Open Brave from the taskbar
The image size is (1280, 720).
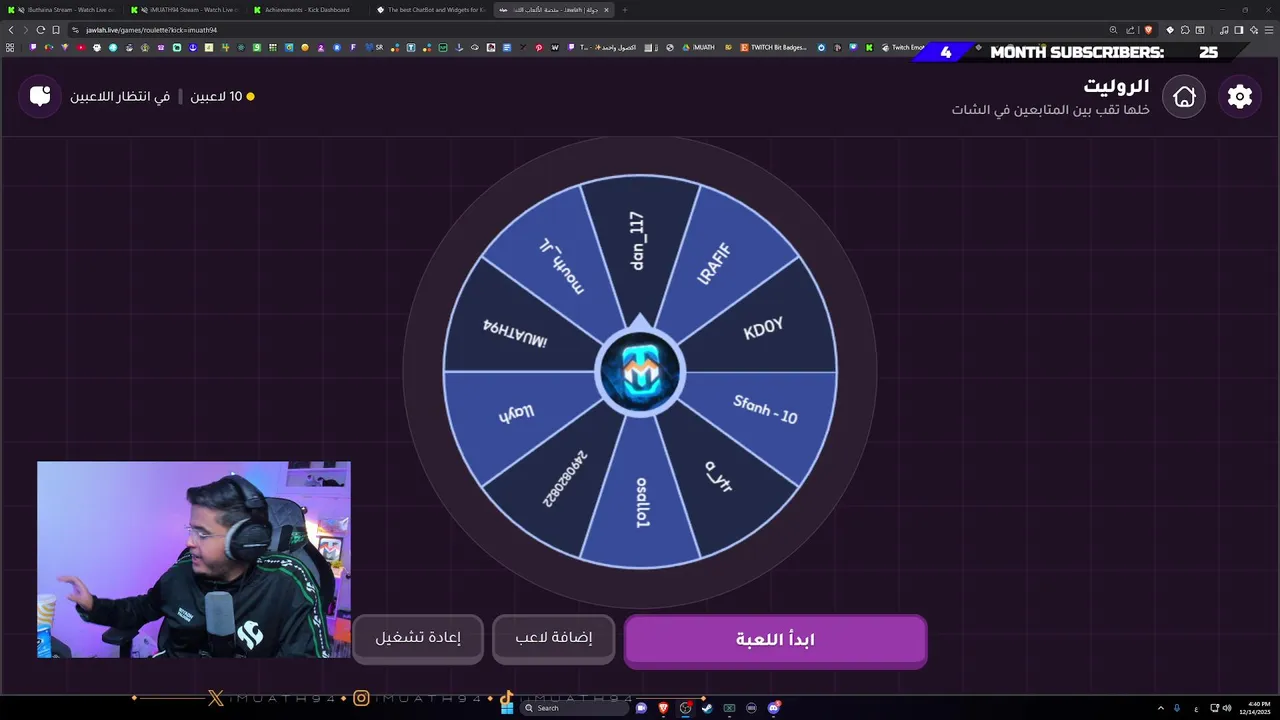663,708
